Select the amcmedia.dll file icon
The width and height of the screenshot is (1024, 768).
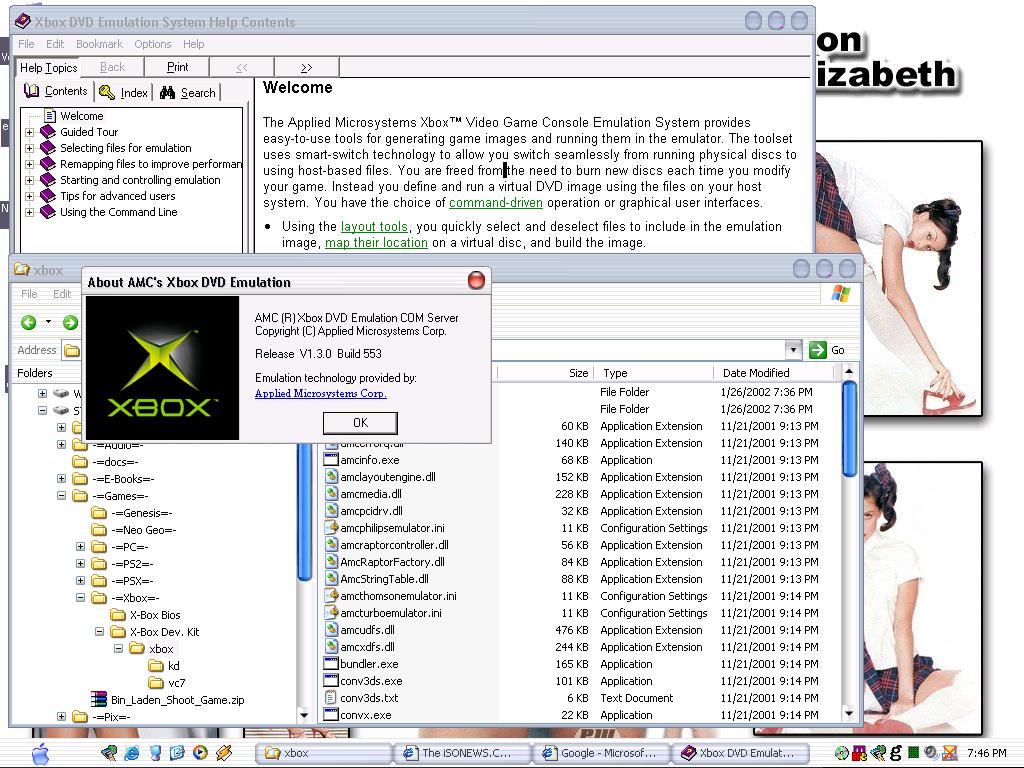[x=331, y=494]
